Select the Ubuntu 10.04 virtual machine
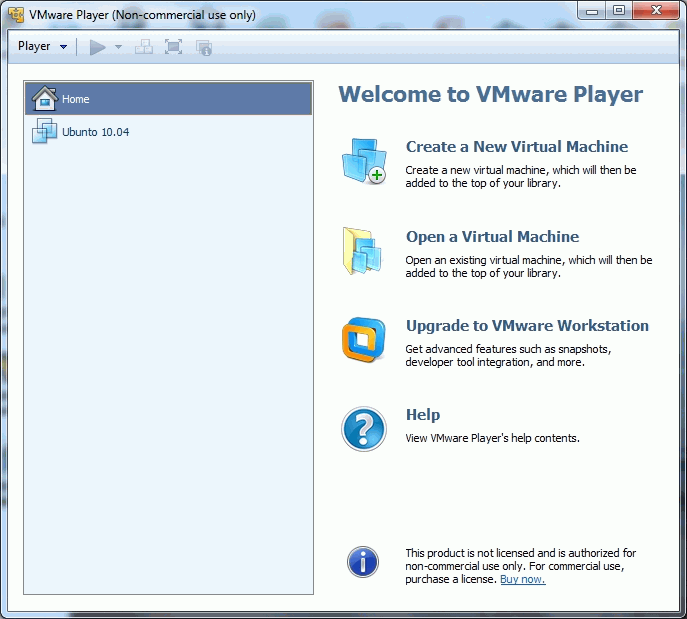Viewport: 687px width, 619px height. (x=169, y=131)
